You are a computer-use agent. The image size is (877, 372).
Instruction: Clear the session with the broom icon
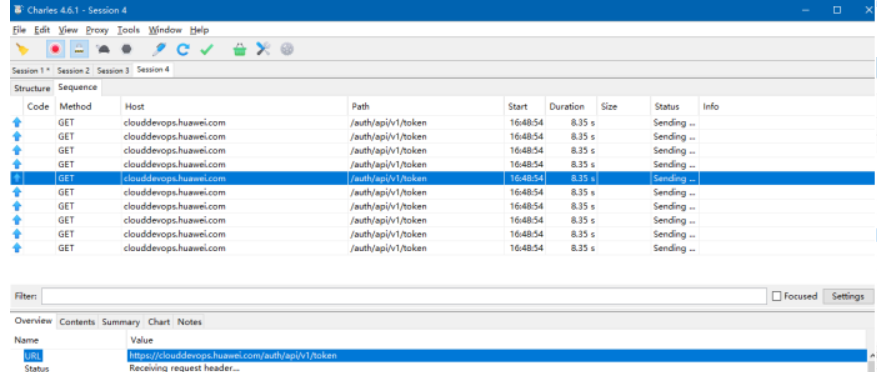22,50
